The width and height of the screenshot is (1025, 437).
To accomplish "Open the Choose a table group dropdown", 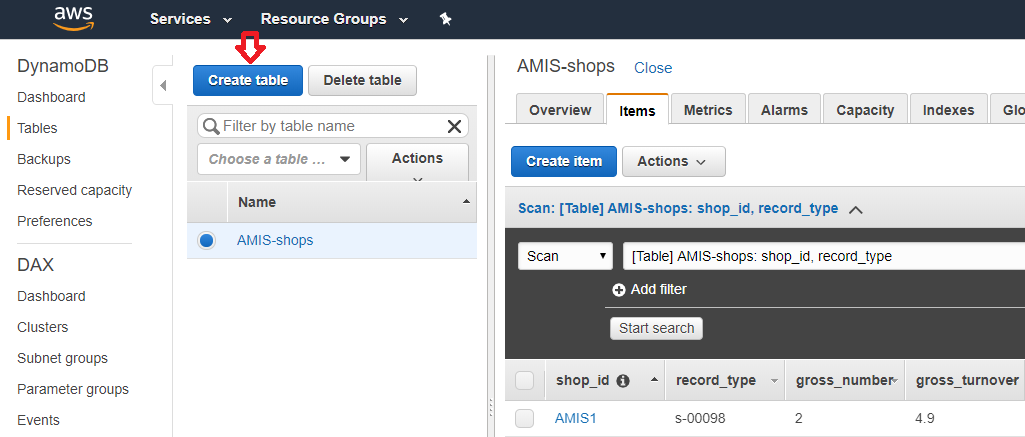I will click(x=279, y=159).
